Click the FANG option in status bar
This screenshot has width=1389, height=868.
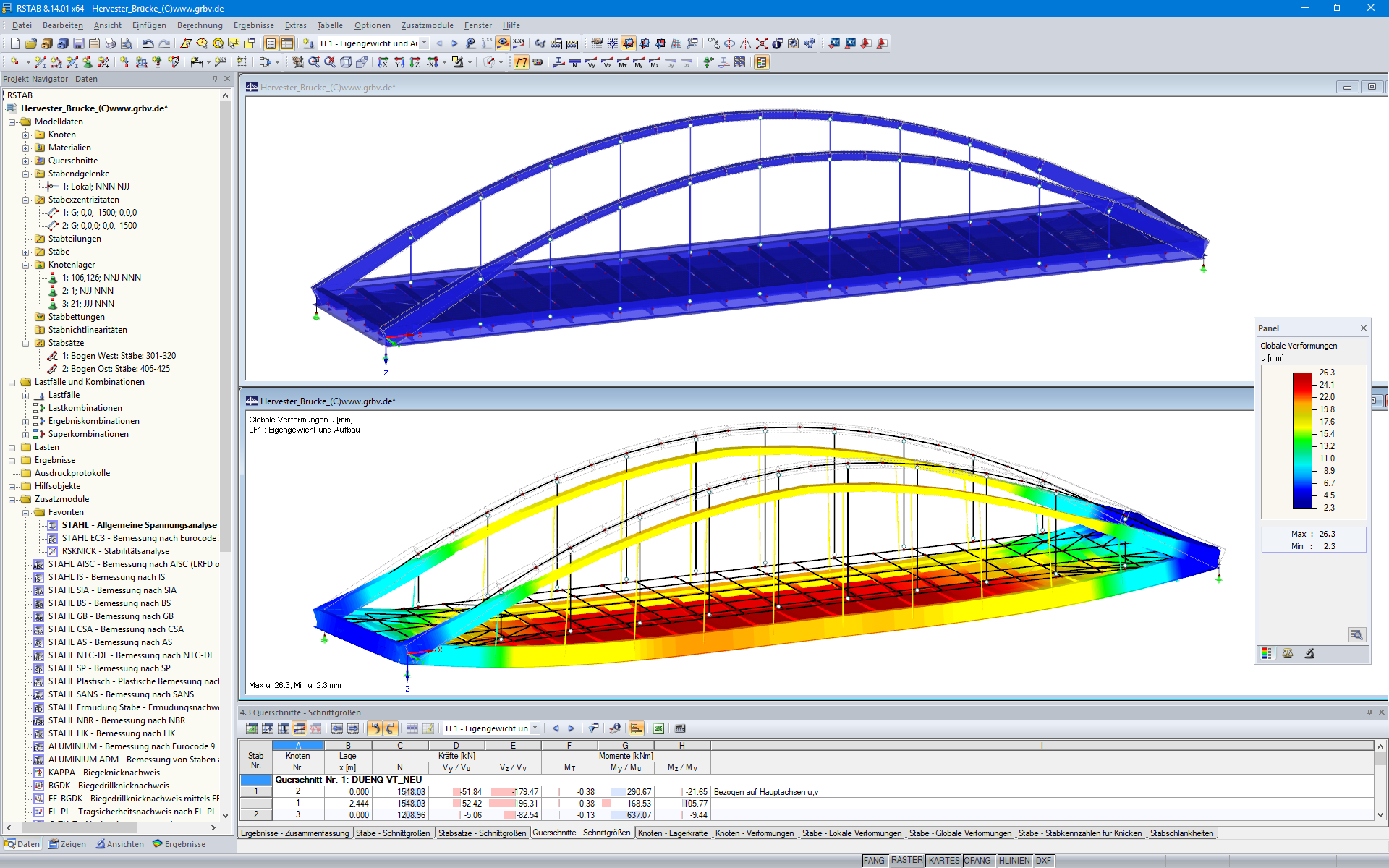click(875, 860)
